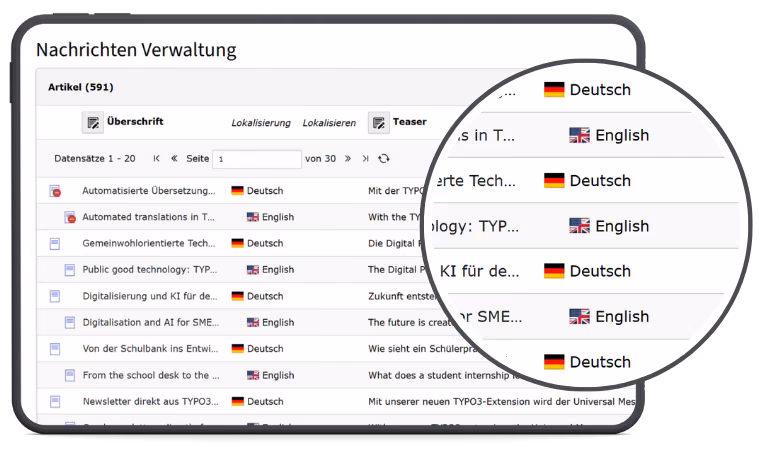Image resolution: width=760 pixels, height=450 pixels.
Task: Click the edit icon beside Teaser
Action: (379, 122)
